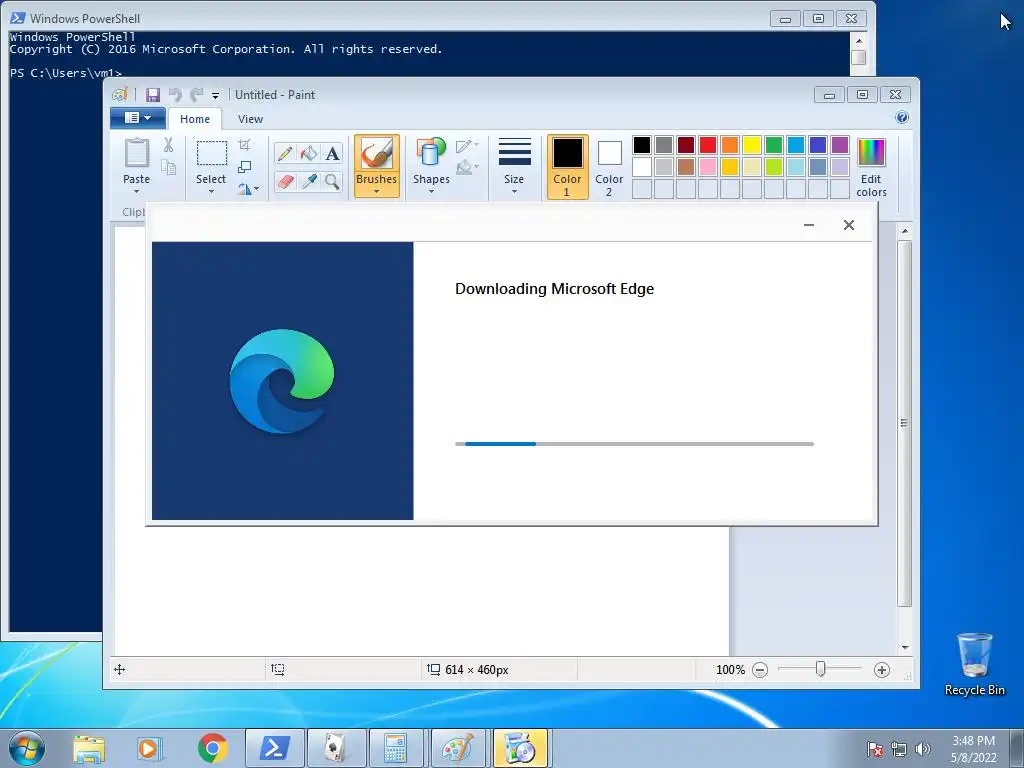Select the Pencil tool in Paint

pyautogui.click(x=285, y=153)
